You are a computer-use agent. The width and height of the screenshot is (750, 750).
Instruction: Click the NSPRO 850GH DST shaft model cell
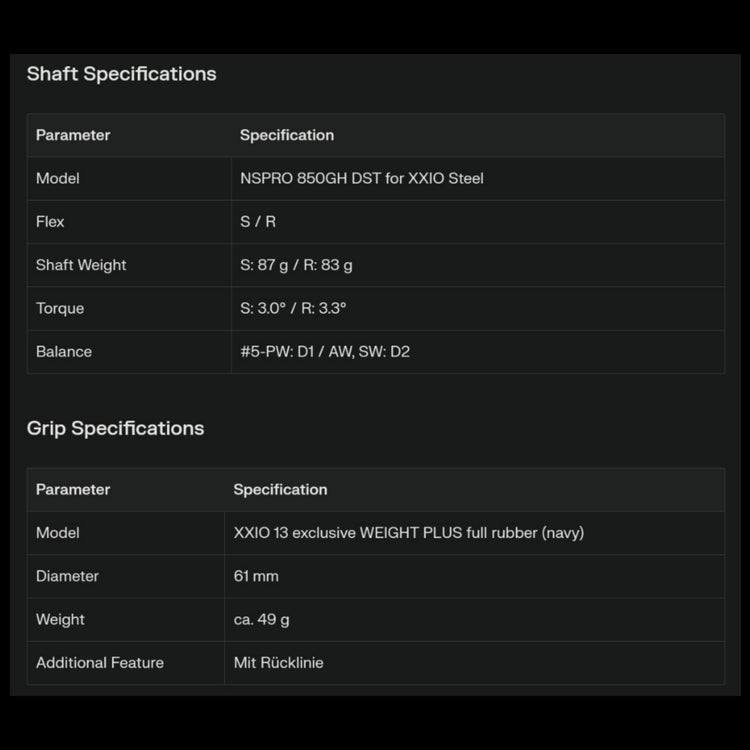361,178
